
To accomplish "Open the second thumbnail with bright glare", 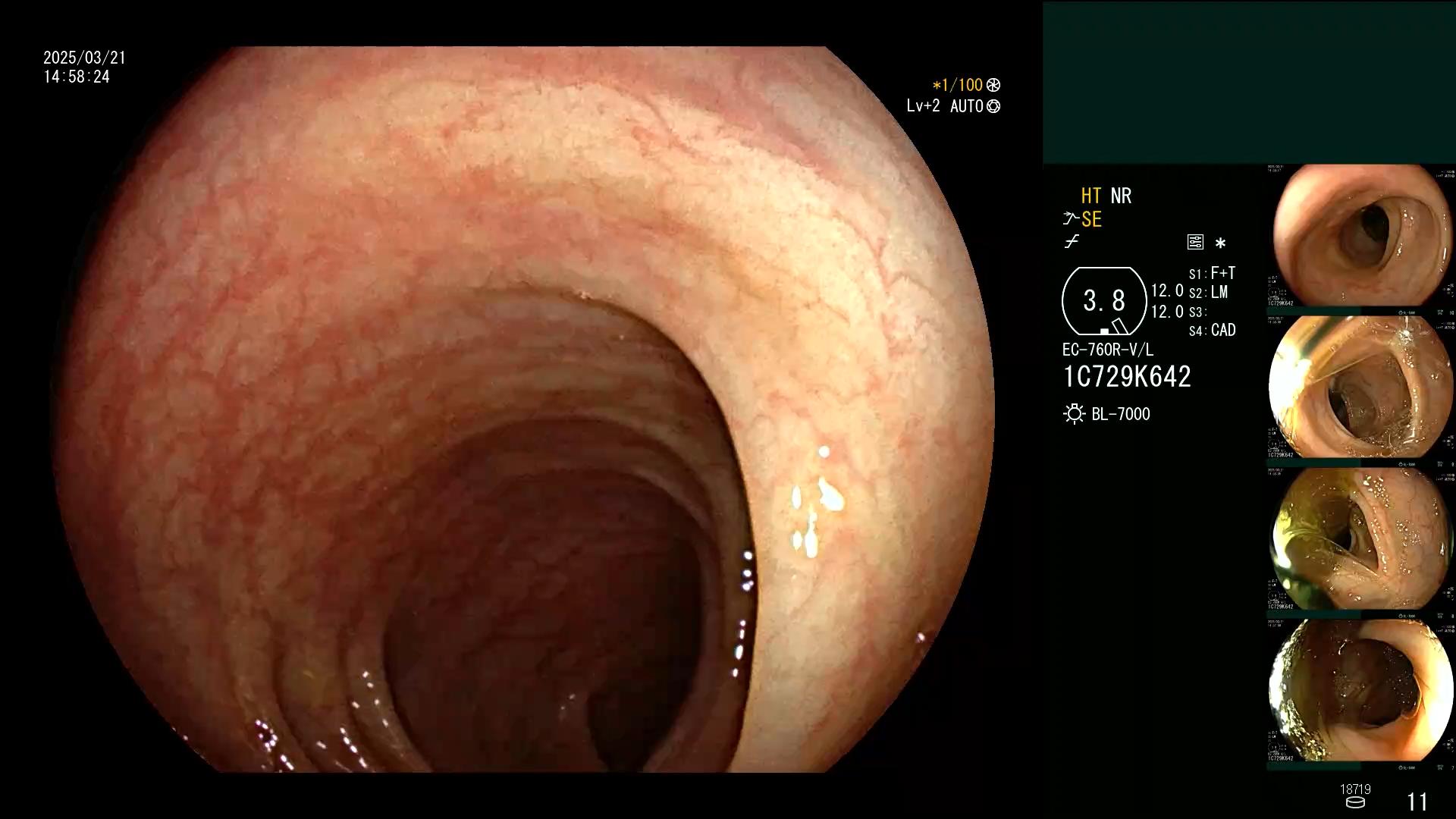I will click(1361, 387).
